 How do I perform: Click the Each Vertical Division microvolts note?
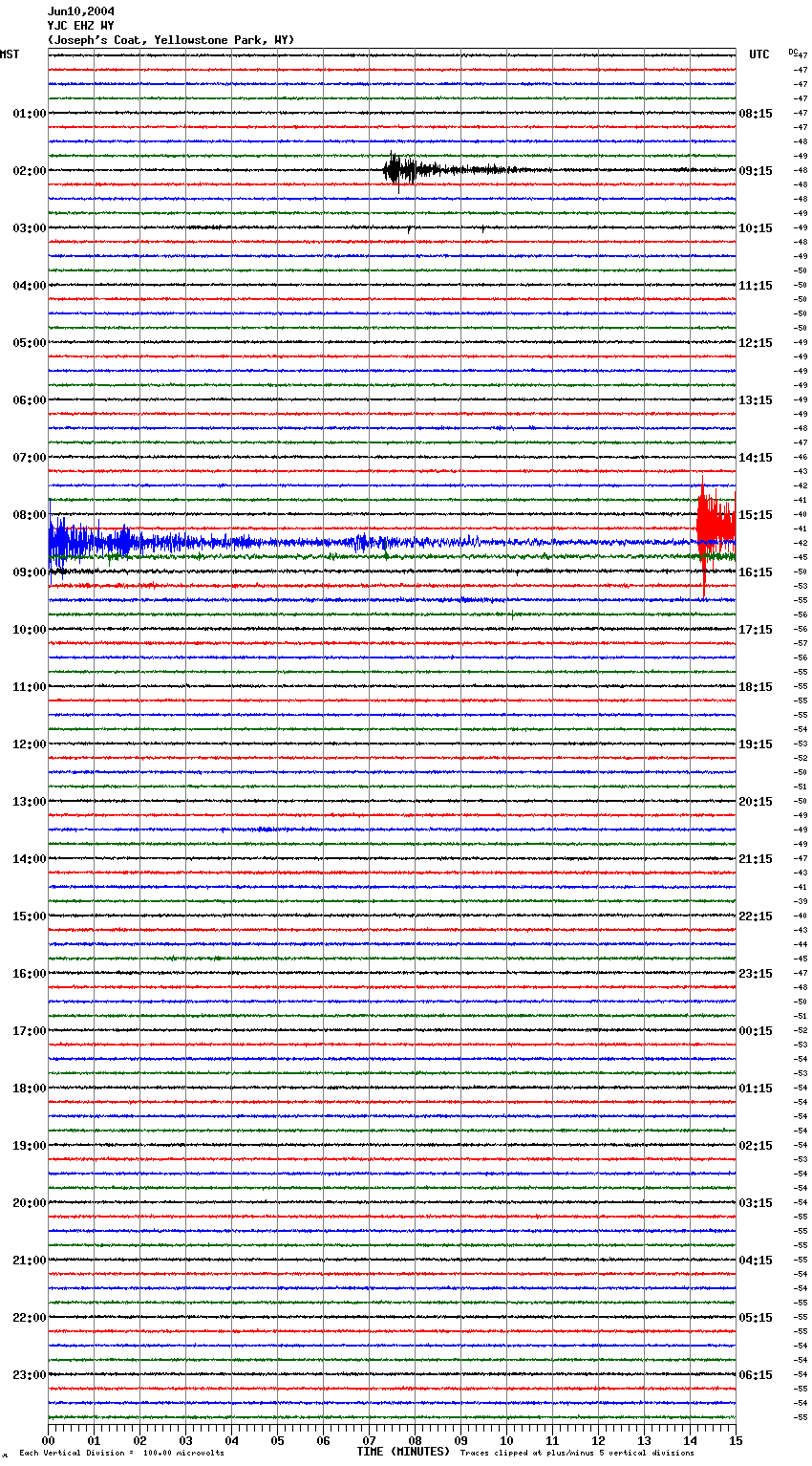pyautogui.click(x=121, y=1453)
